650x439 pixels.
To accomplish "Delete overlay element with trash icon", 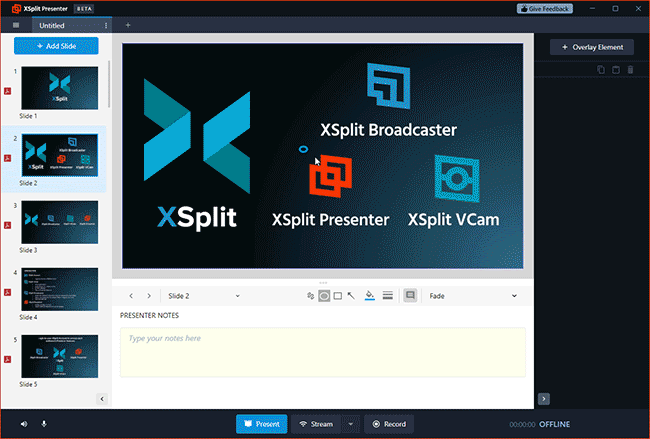I will pos(631,70).
